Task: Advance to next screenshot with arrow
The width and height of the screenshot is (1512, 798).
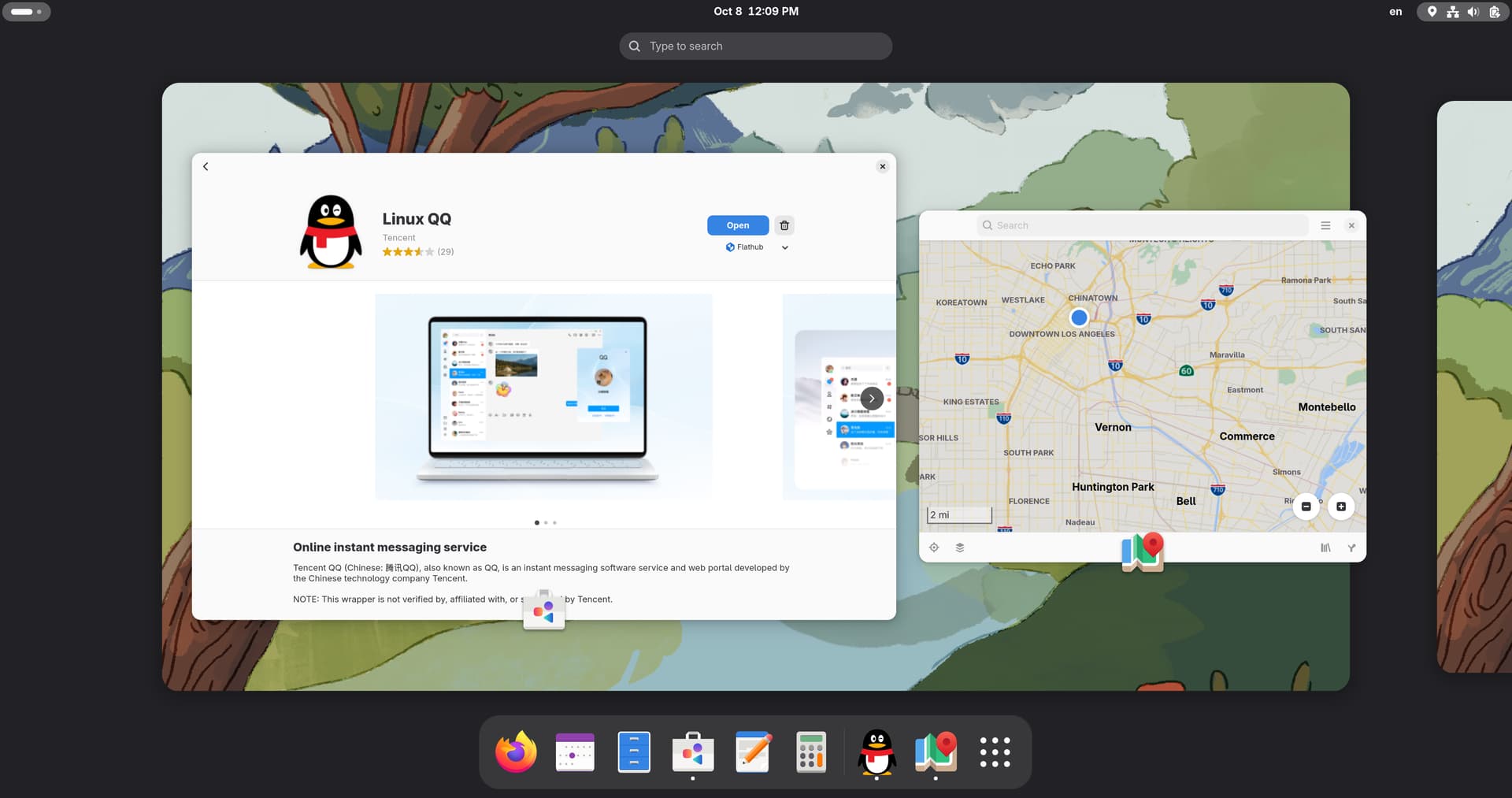Action: click(871, 399)
